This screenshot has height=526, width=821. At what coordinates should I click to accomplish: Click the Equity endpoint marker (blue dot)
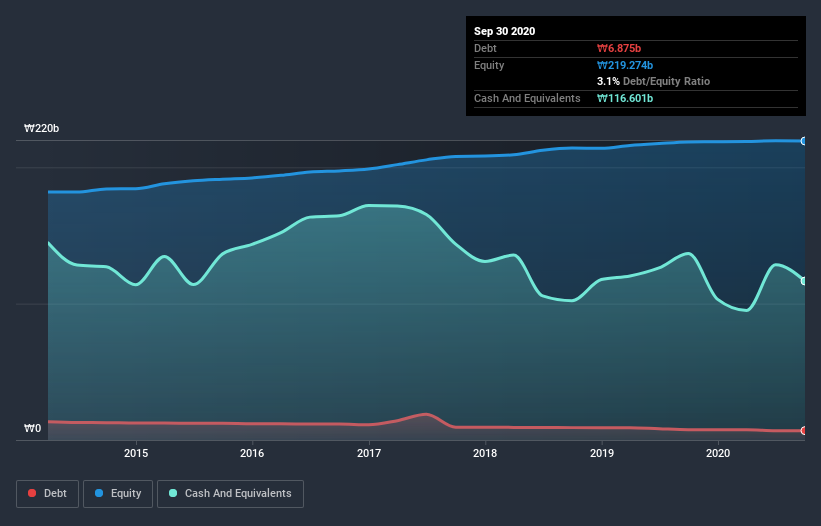pos(804,141)
